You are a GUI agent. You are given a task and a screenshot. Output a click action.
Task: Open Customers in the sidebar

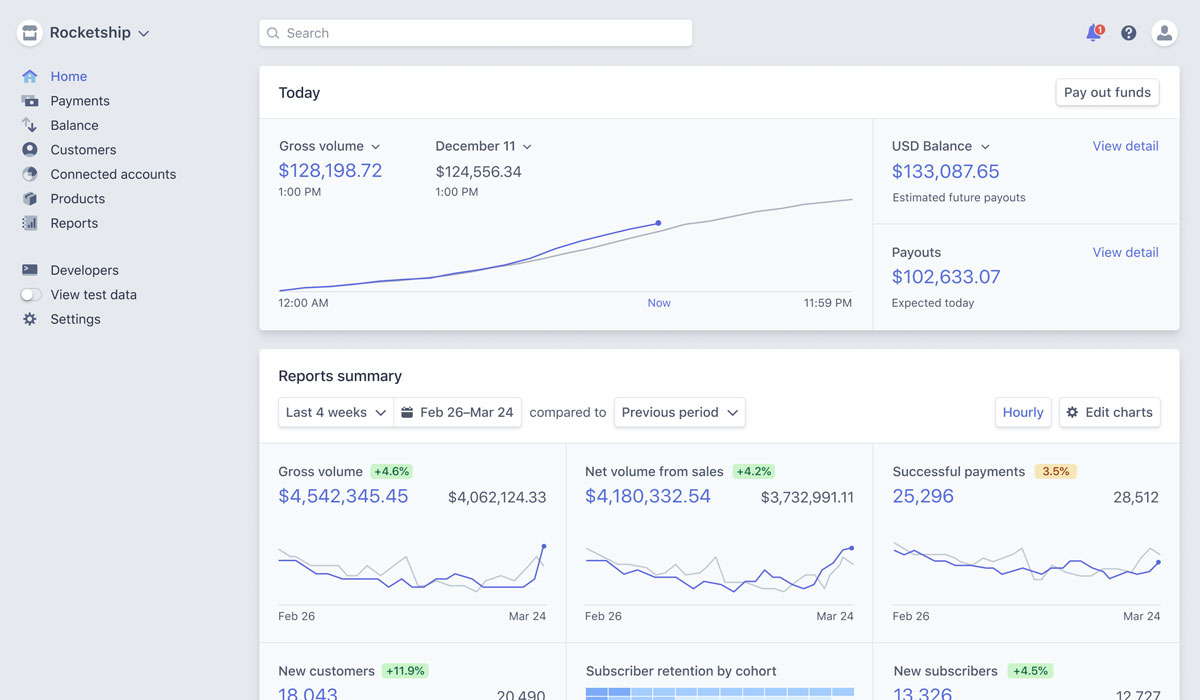click(83, 150)
